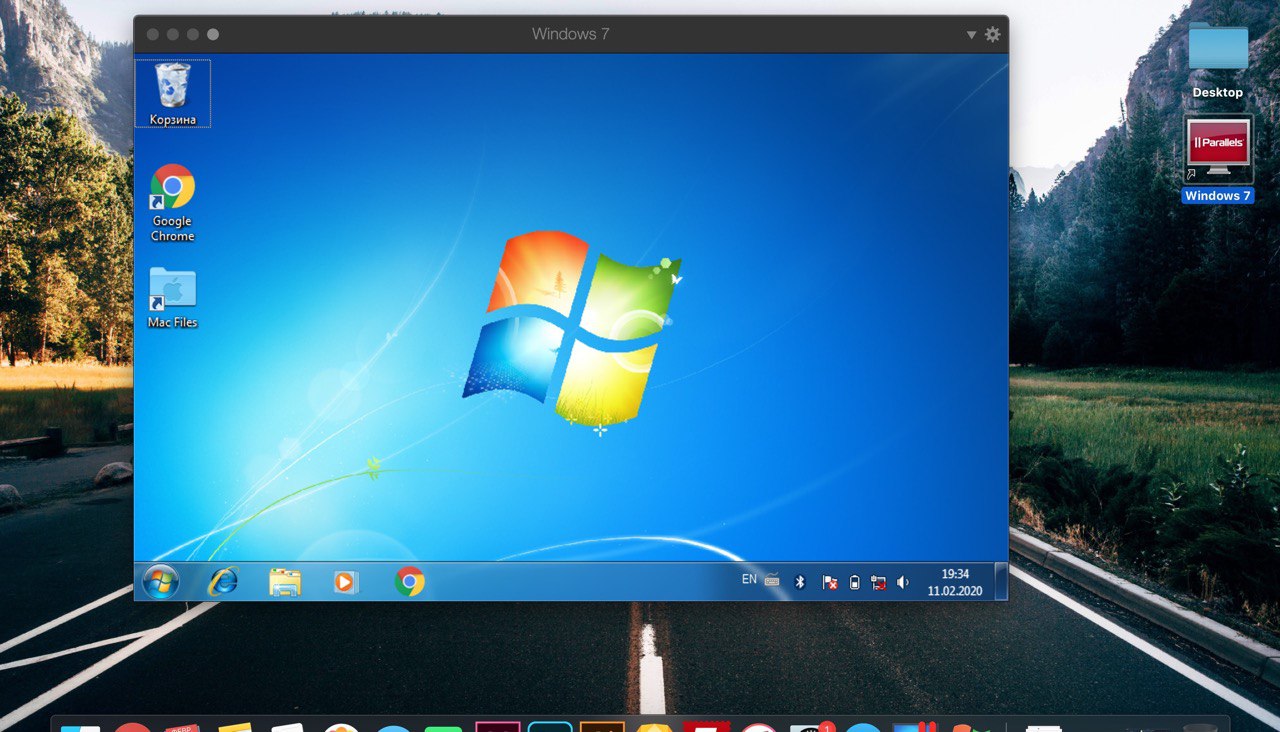Select the Windows 7 Parallels shortcut
This screenshot has width=1280, height=732.
coord(1218,159)
